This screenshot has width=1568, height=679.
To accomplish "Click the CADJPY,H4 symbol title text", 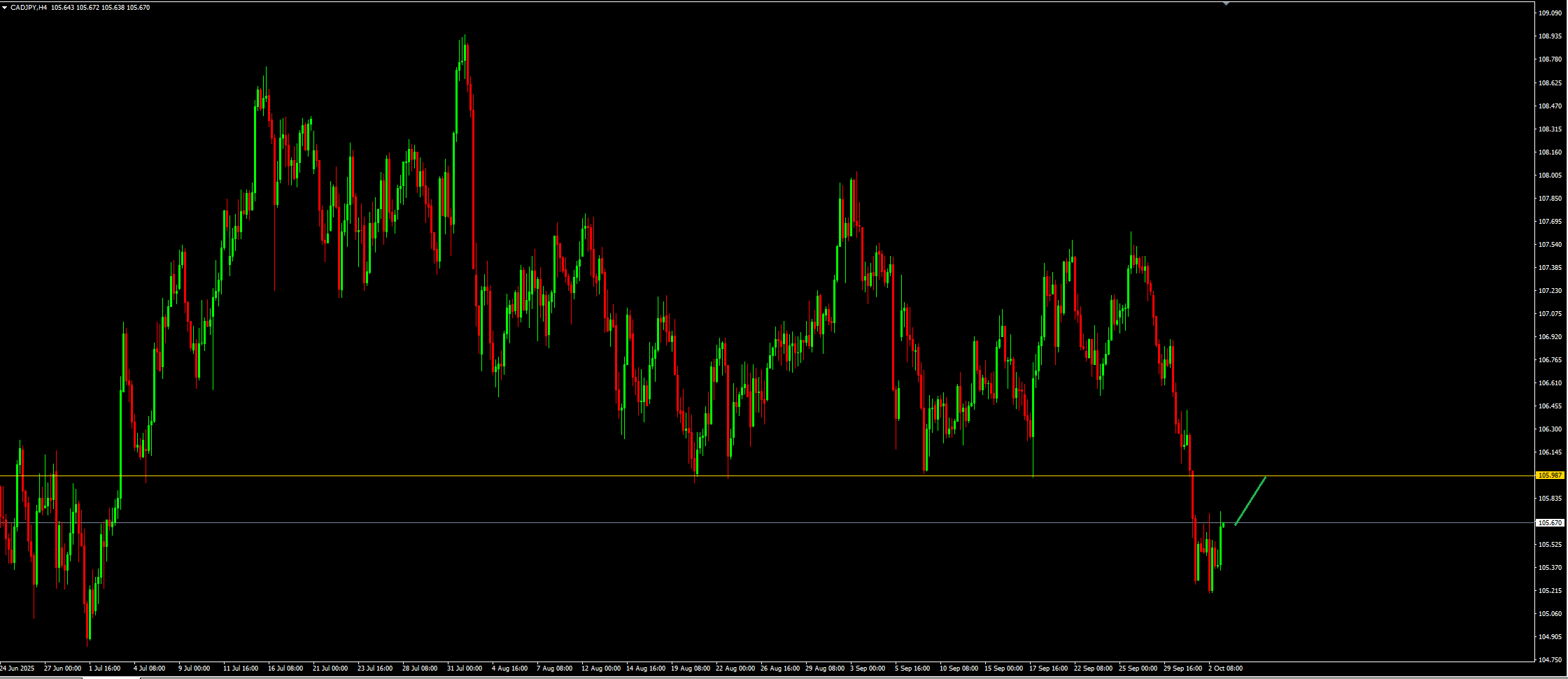I will pos(29,7).
